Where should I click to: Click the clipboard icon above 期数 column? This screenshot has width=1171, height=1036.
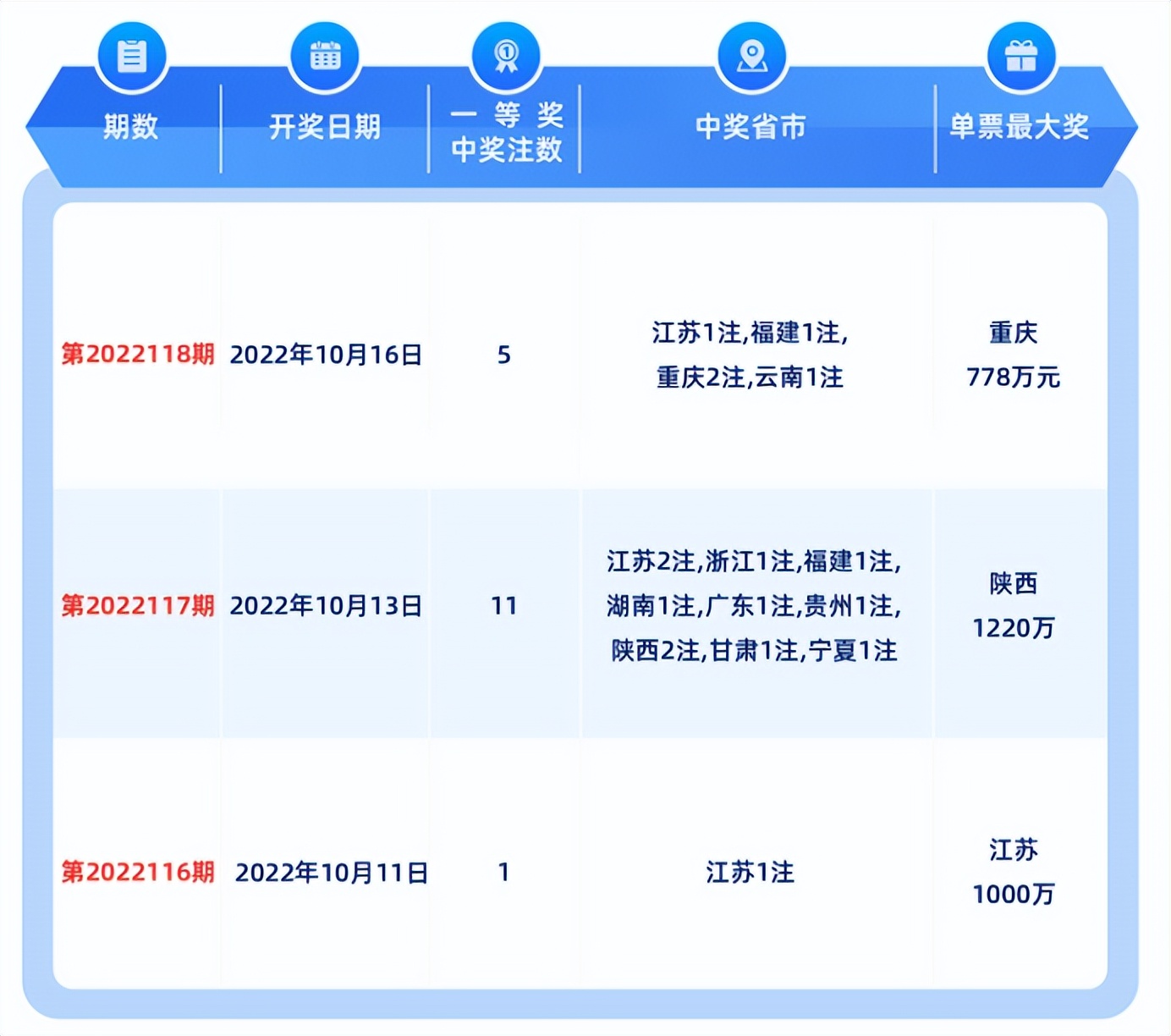131,54
